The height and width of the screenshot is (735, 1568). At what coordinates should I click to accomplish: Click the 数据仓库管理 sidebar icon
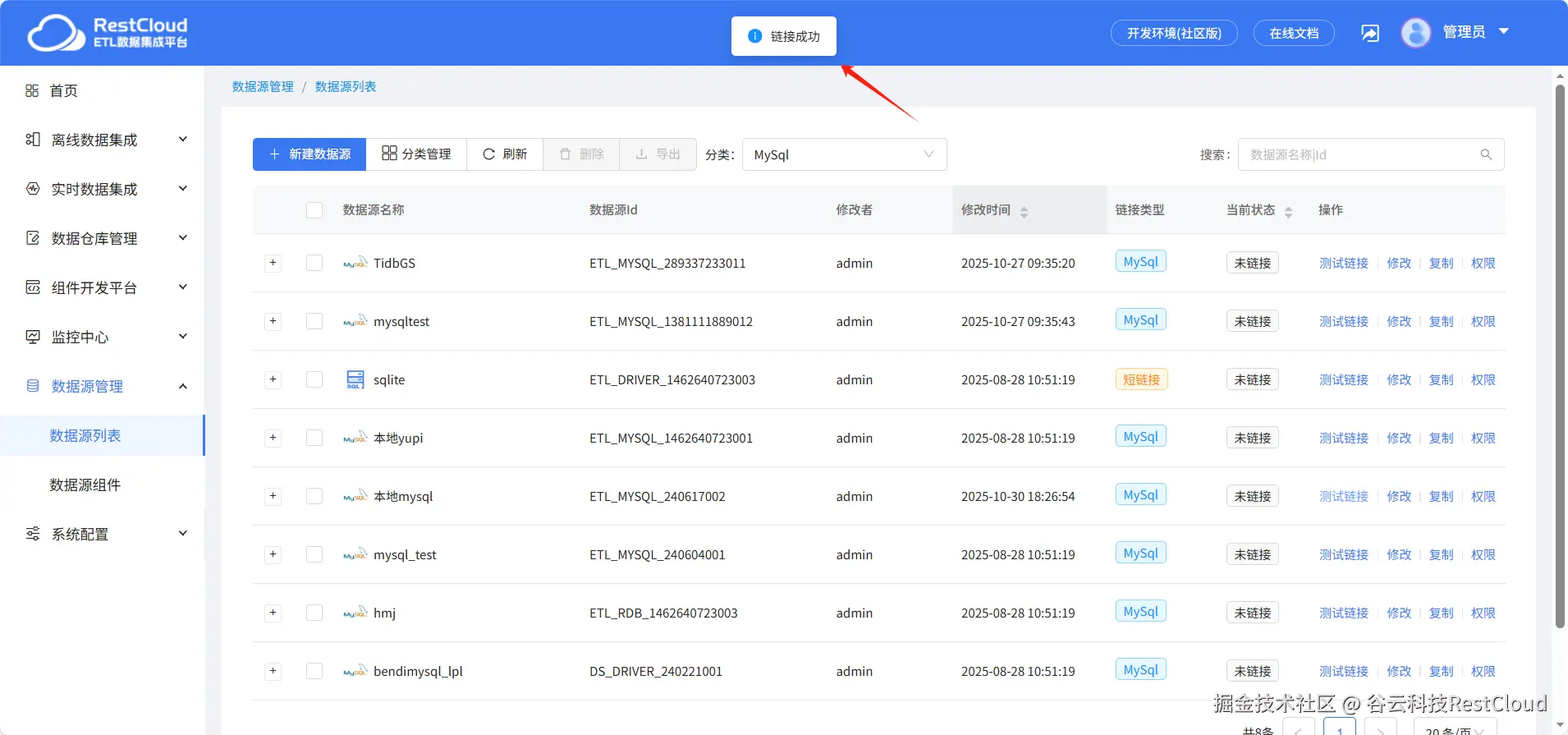pyautogui.click(x=32, y=238)
